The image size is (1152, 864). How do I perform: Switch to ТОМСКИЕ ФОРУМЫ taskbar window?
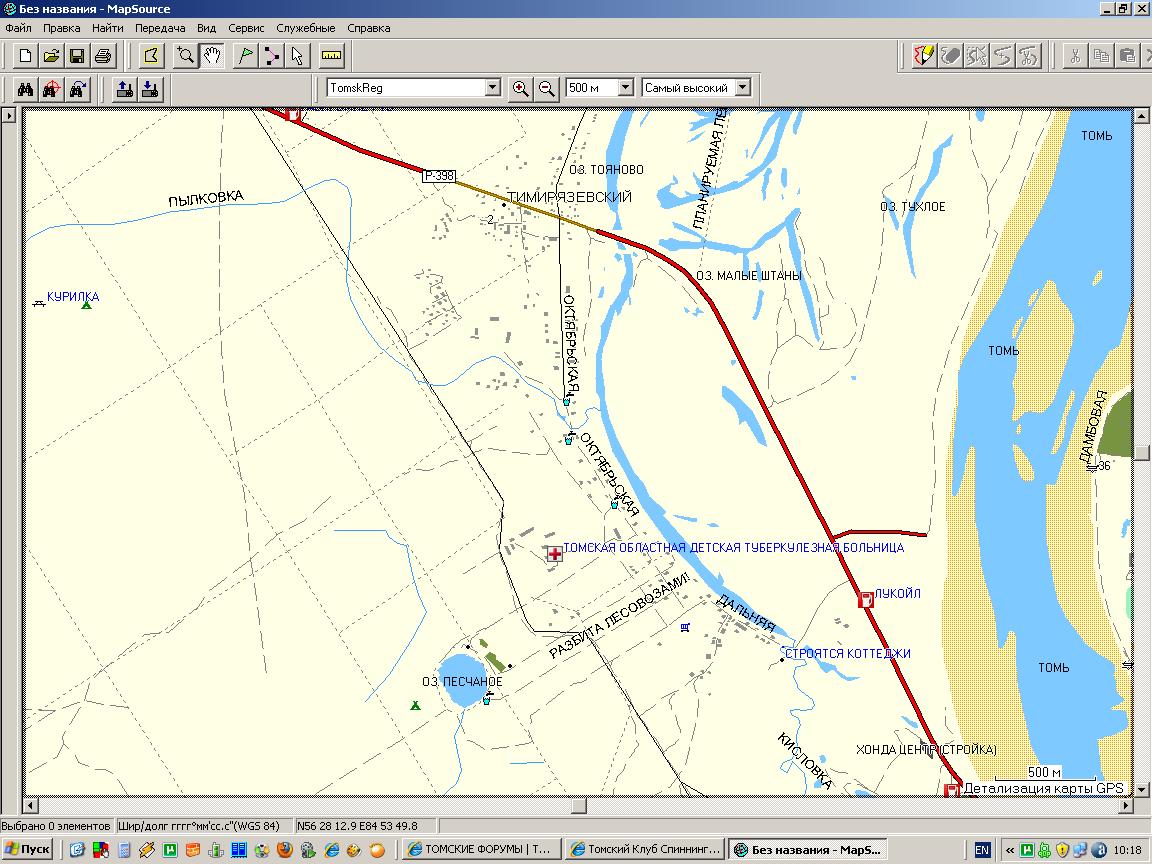pyautogui.click(x=480, y=850)
